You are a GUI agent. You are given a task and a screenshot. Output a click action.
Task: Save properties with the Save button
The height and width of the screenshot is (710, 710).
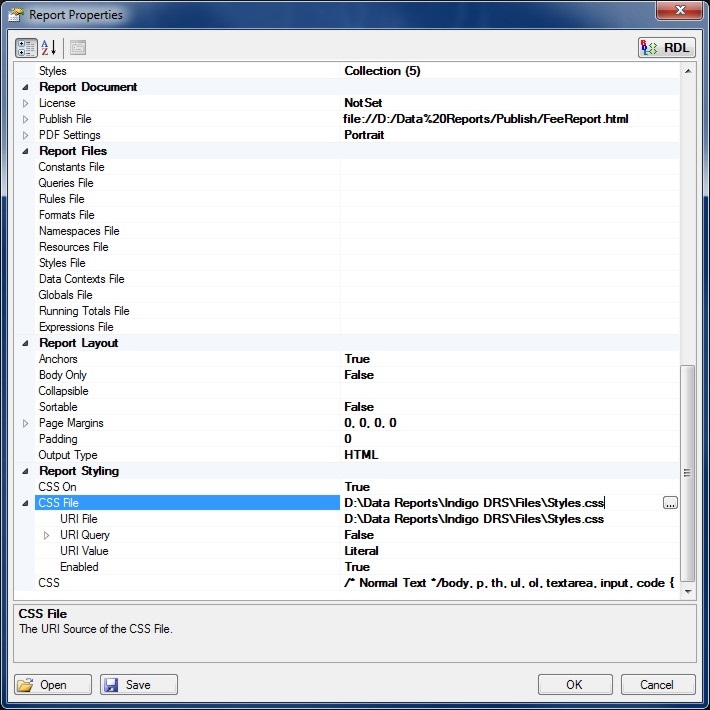pos(139,685)
